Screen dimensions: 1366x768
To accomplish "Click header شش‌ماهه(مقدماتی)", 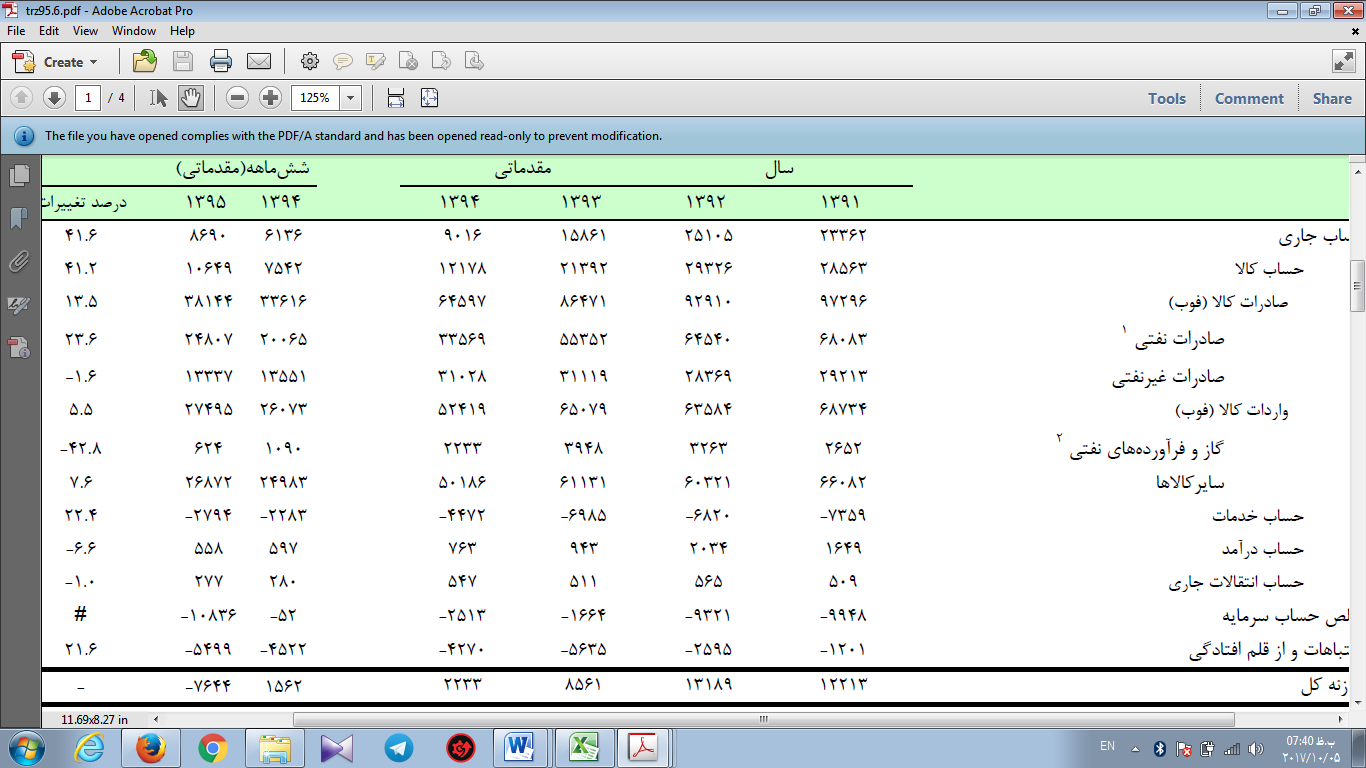I will tap(244, 169).
